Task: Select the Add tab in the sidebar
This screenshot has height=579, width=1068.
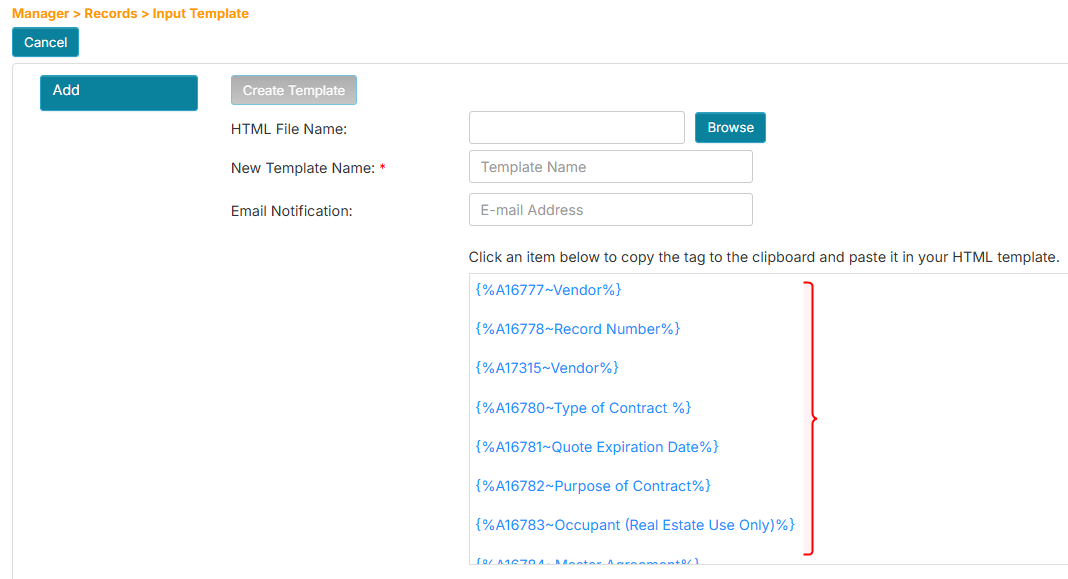Action: coord(118,92)
